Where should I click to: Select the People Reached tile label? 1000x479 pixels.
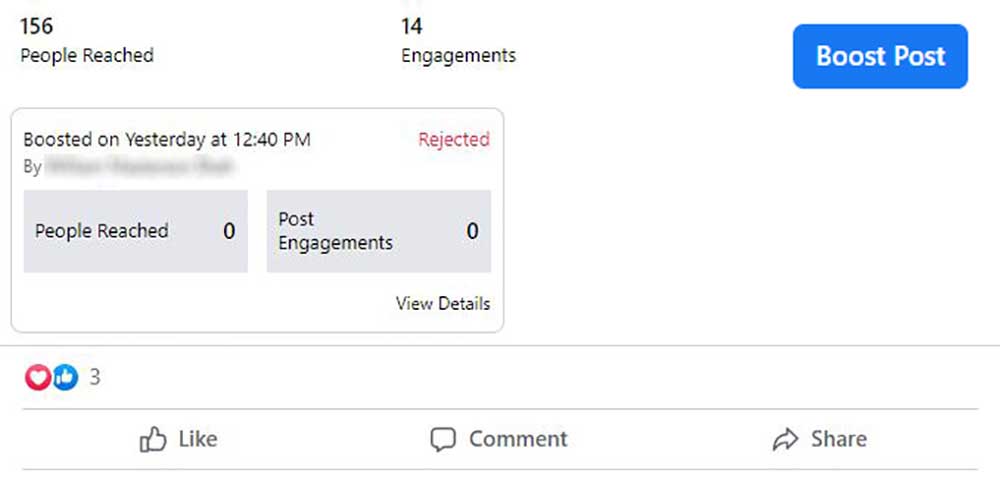click(101, 231)
